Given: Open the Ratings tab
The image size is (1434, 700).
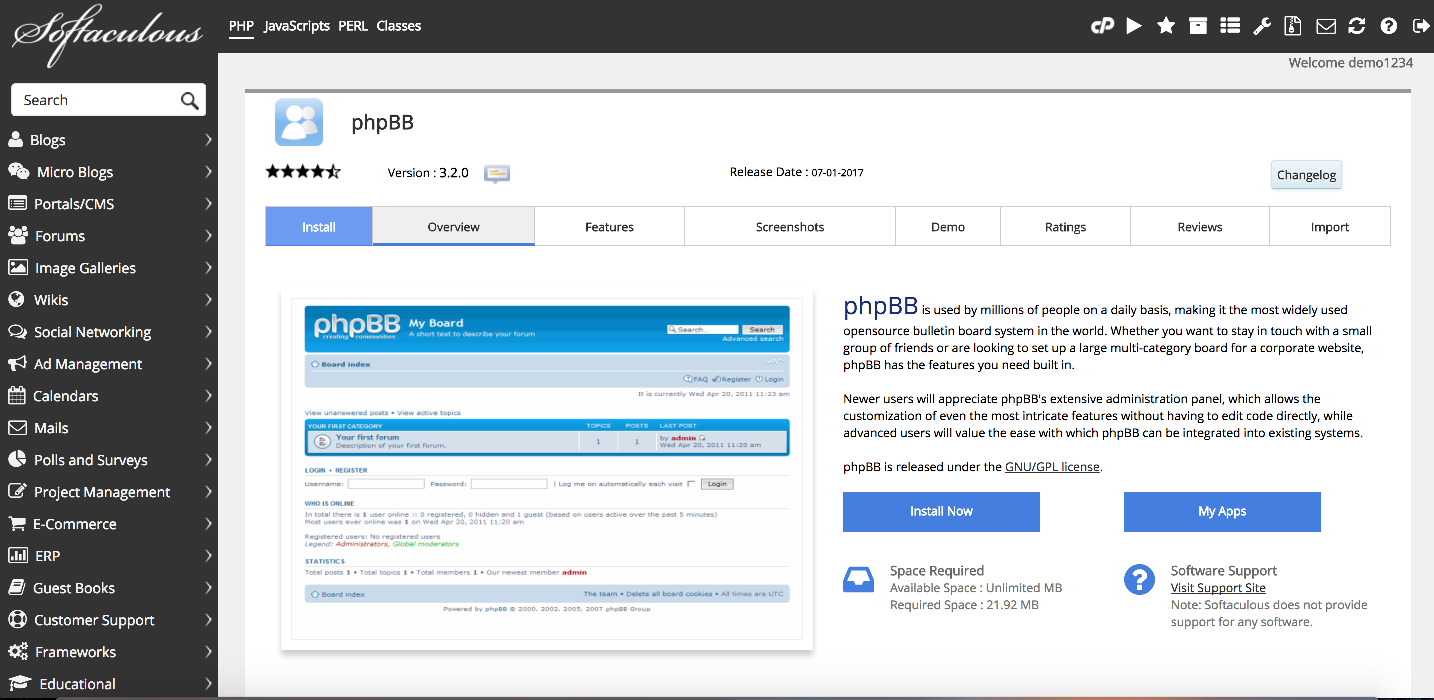Looking at the screenshot, I should [1065, 226].
